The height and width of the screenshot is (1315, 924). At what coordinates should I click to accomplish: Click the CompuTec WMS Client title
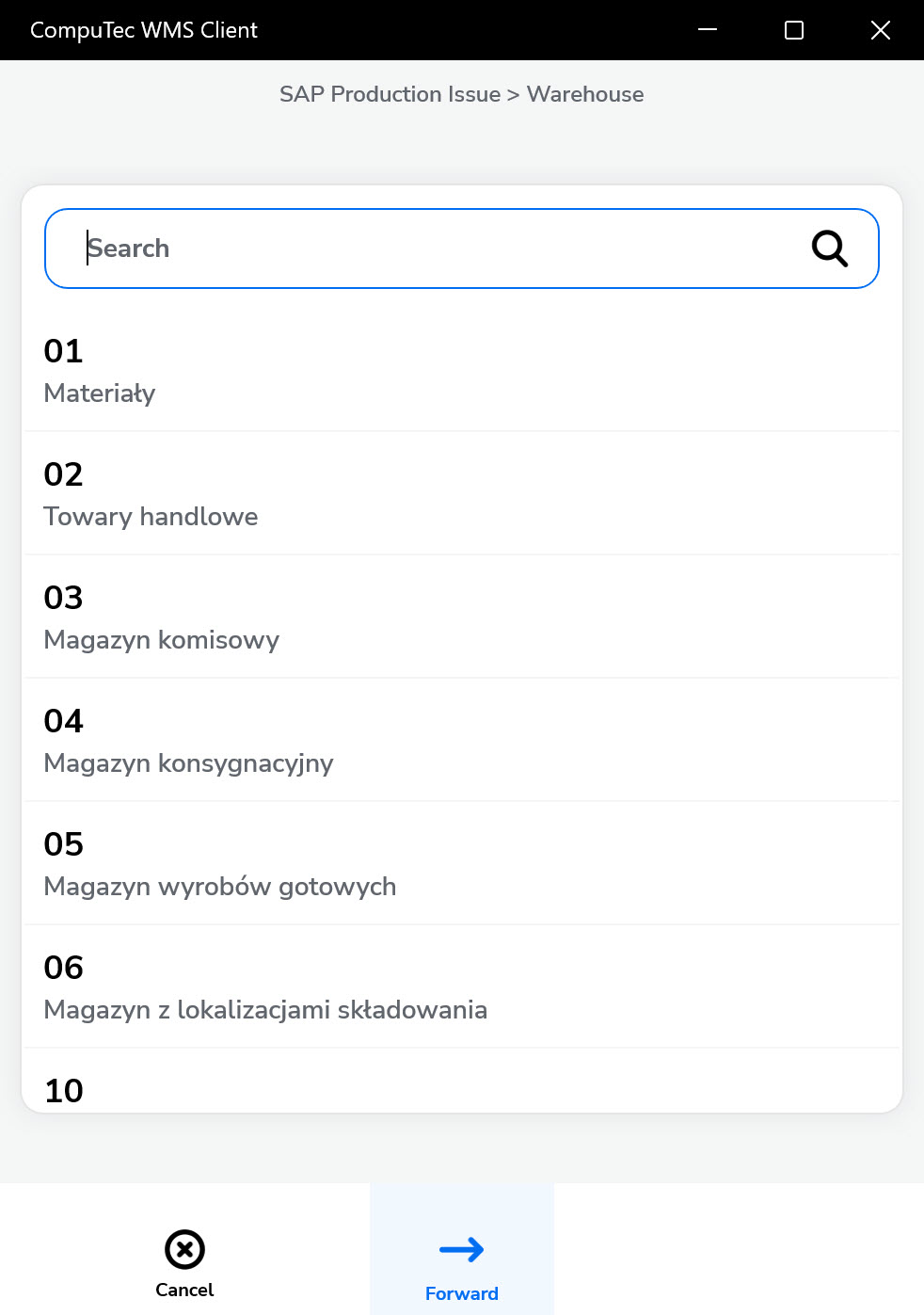click(x=144, y=30)
